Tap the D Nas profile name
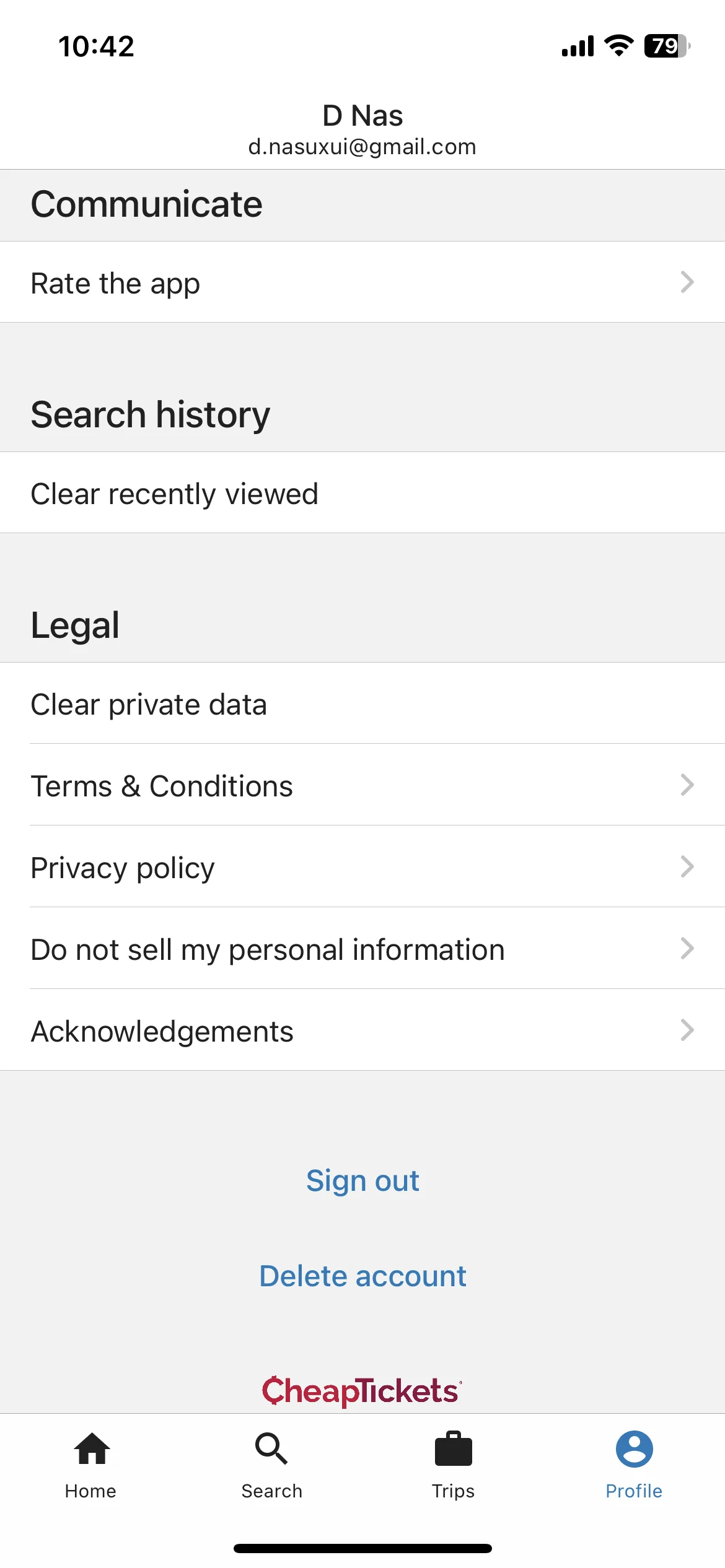Screen dimensions: 725x1568 (362, 116)
